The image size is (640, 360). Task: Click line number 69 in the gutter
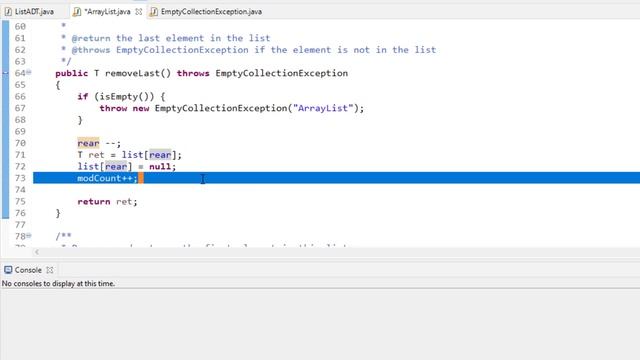[20, 131]
